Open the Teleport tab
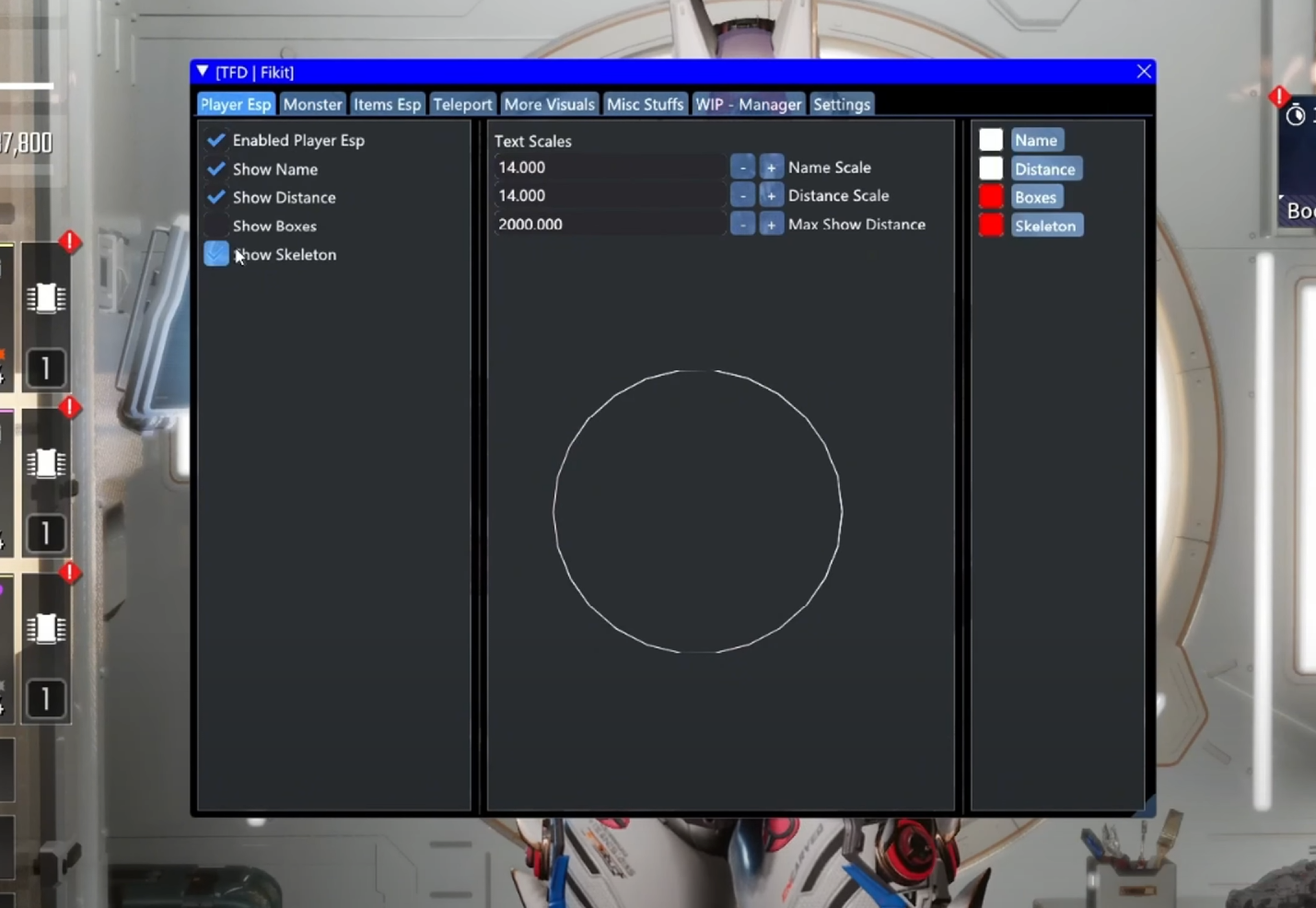This screenshot has width=1316, height=908. 462,104
